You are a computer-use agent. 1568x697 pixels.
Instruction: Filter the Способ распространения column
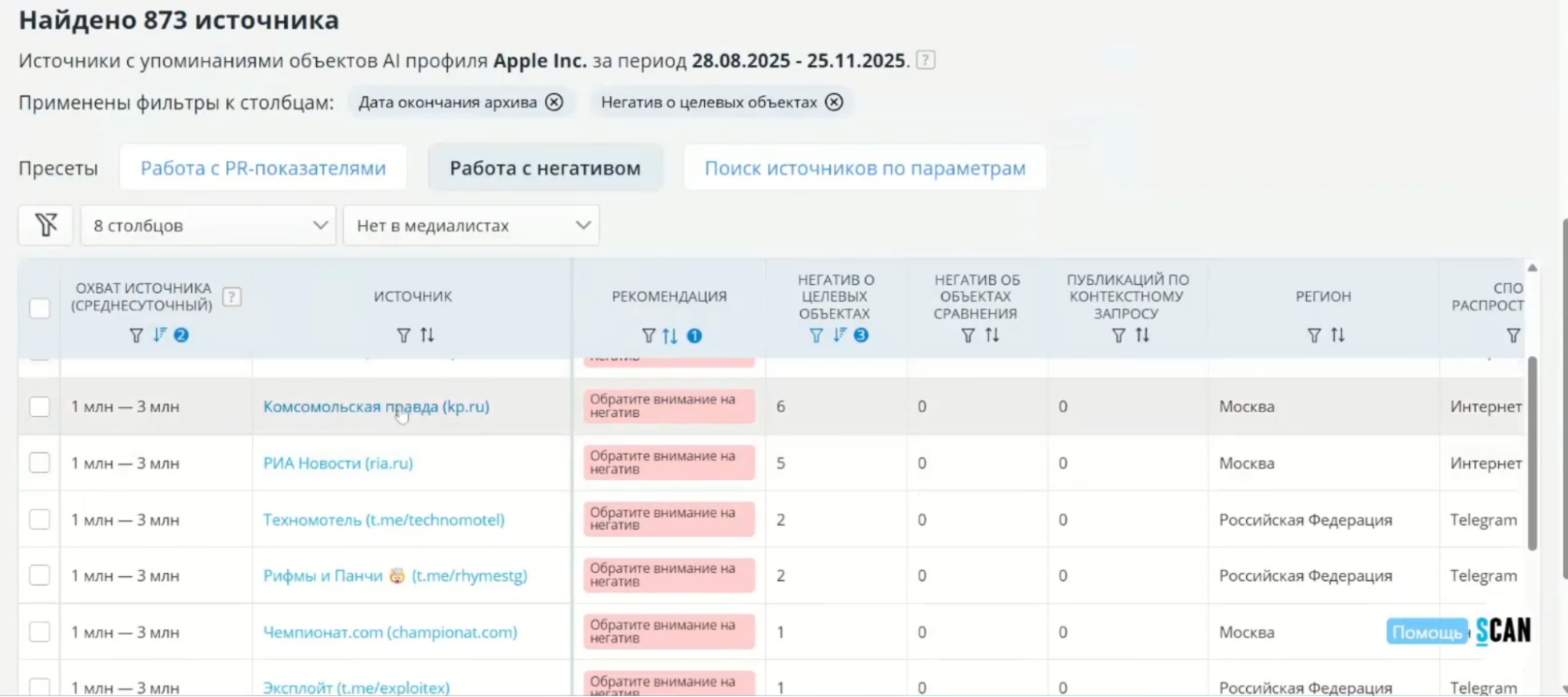tap(1514, 336)
